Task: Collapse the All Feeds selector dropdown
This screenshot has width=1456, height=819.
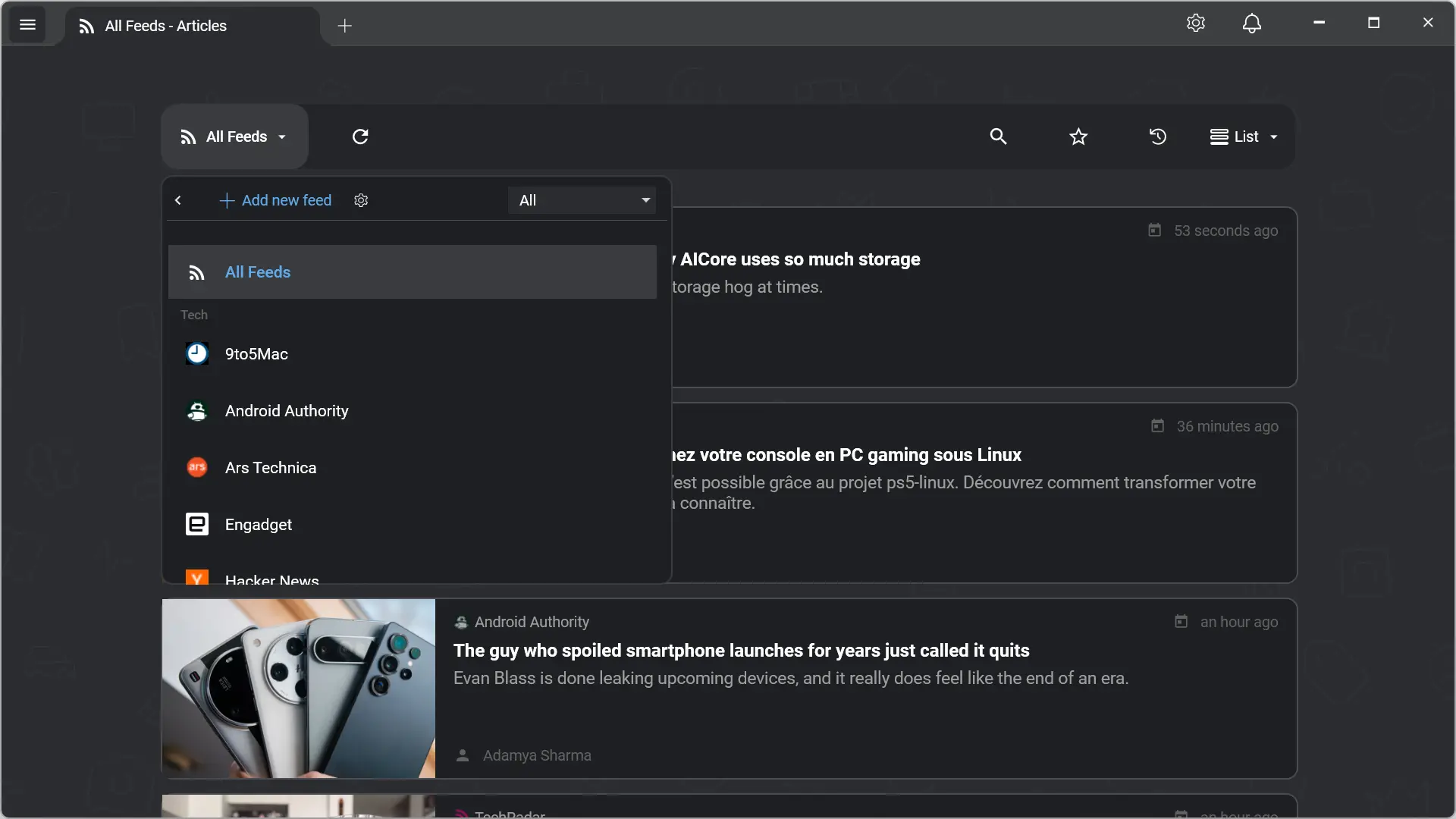Action: tap(234, 136)
